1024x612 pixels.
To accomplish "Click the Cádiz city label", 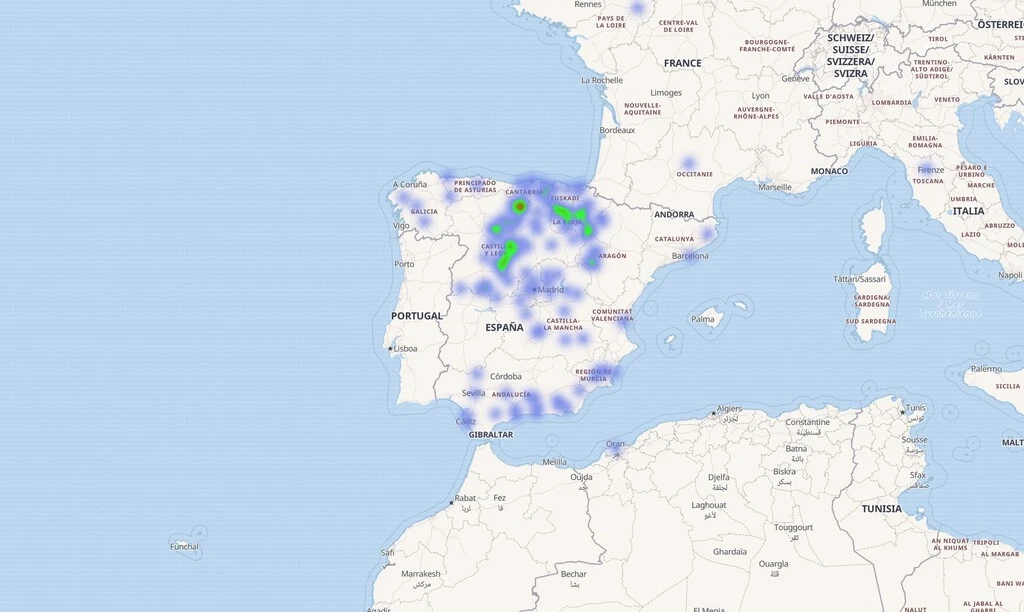I will tap(466, 421).
